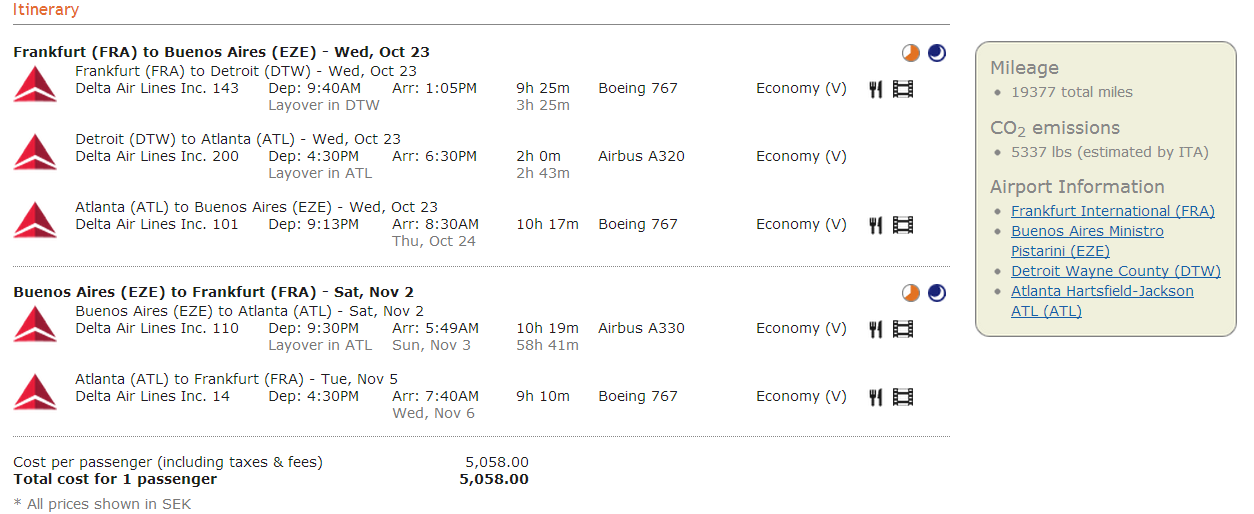
Task: Click the meal icon for flight 101
Action: (876, 225)
